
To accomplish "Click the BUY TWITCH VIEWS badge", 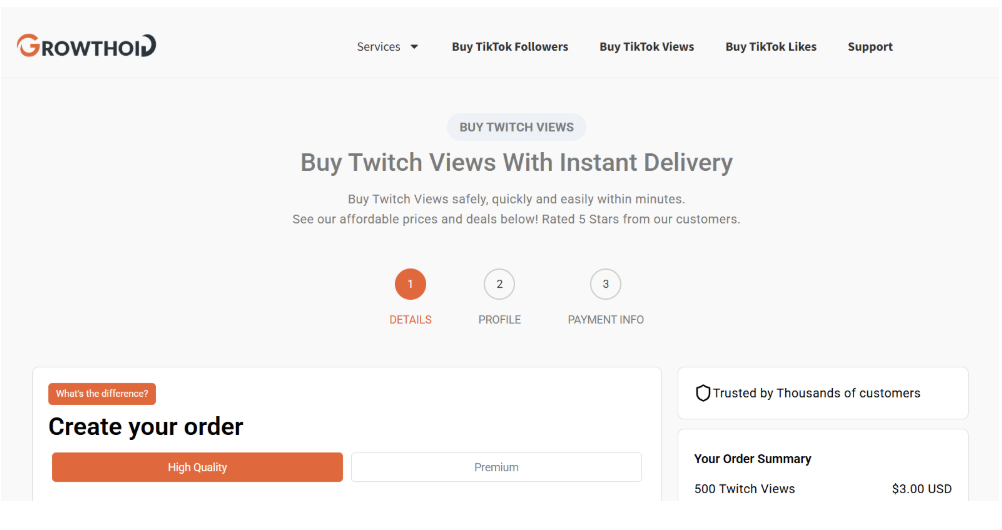I will pos(516,127).
